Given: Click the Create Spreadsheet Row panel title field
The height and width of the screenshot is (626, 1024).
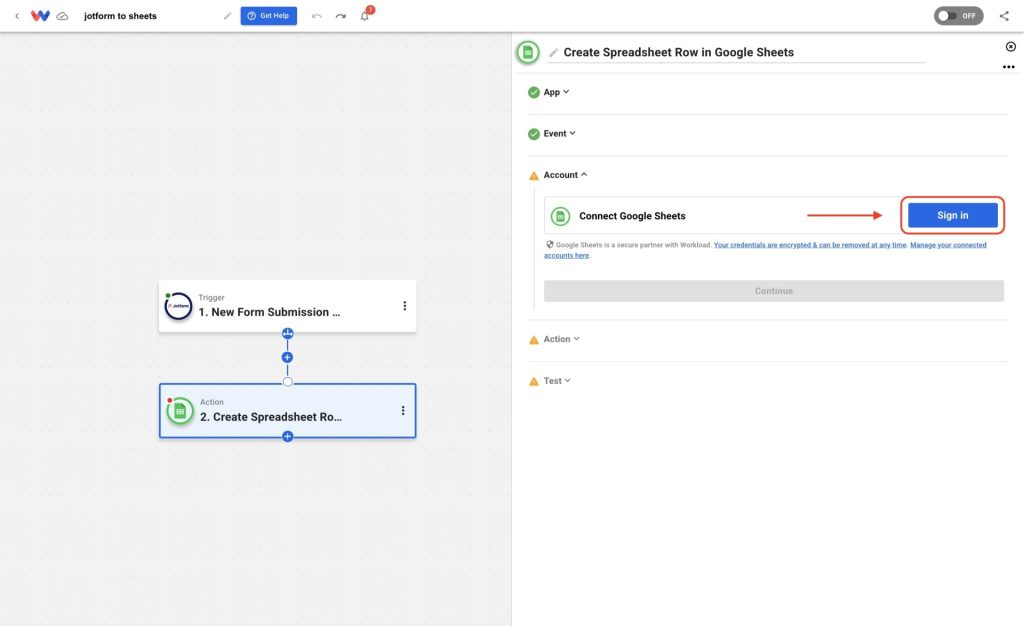Looking at the screenshot, I should click(737, 52).
